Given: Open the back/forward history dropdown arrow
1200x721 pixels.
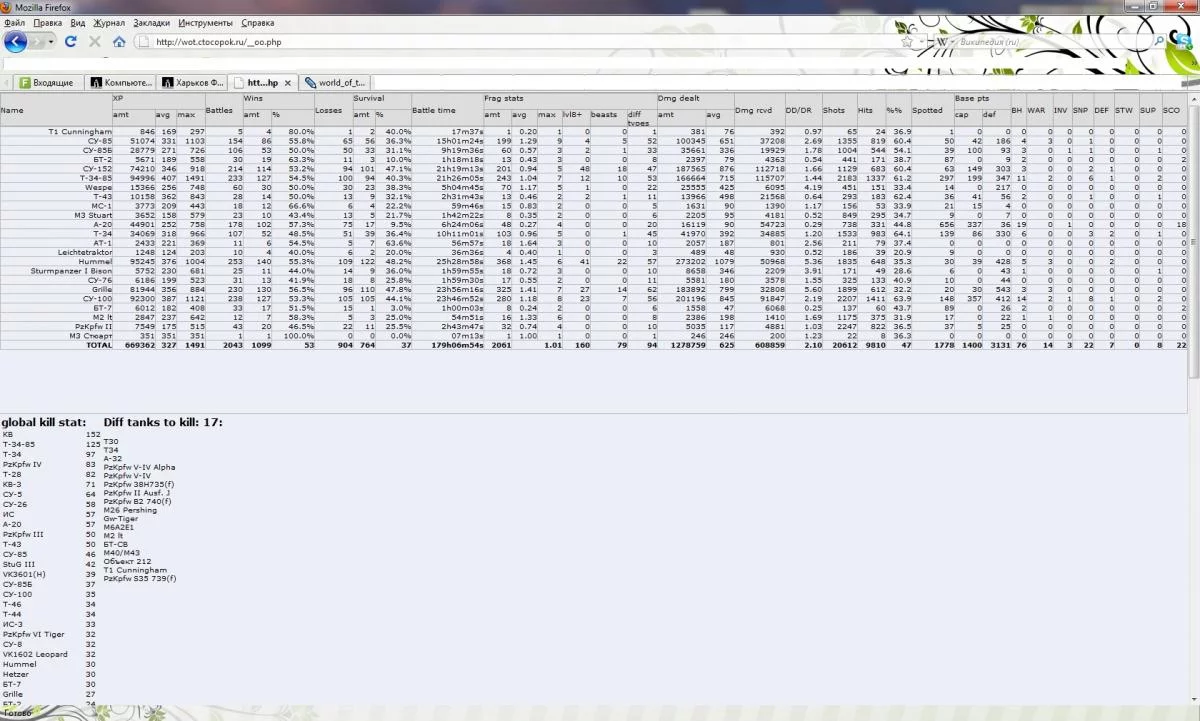Looking at the screenshot, I should tap(51, 42).
